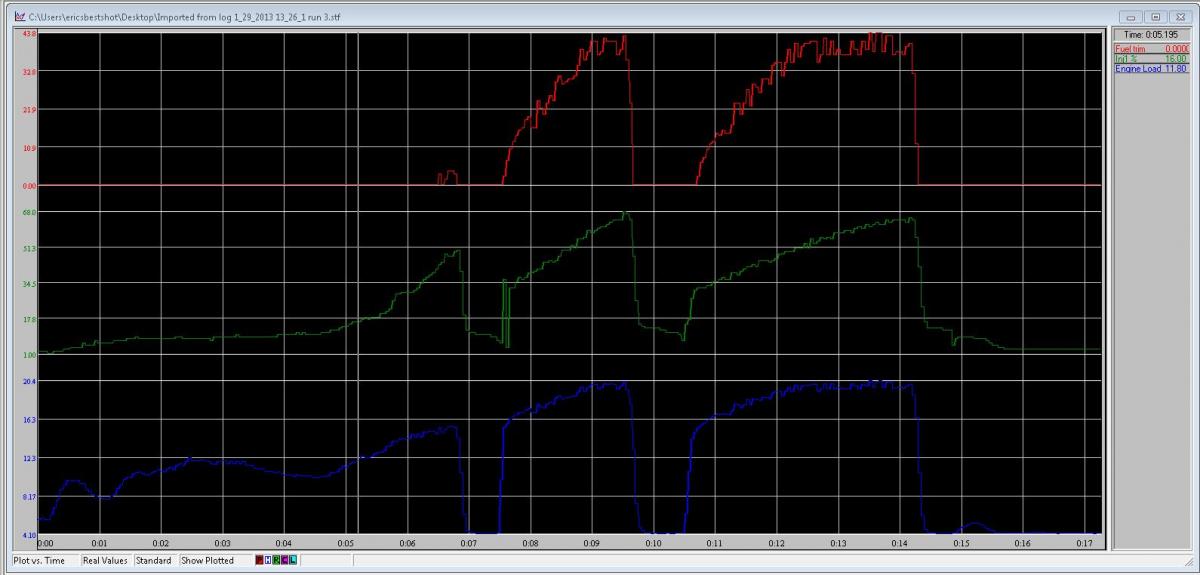Click the blue H icon in status bar
1200x575 pixels.
pyautogui.click(x=268, y=561)
